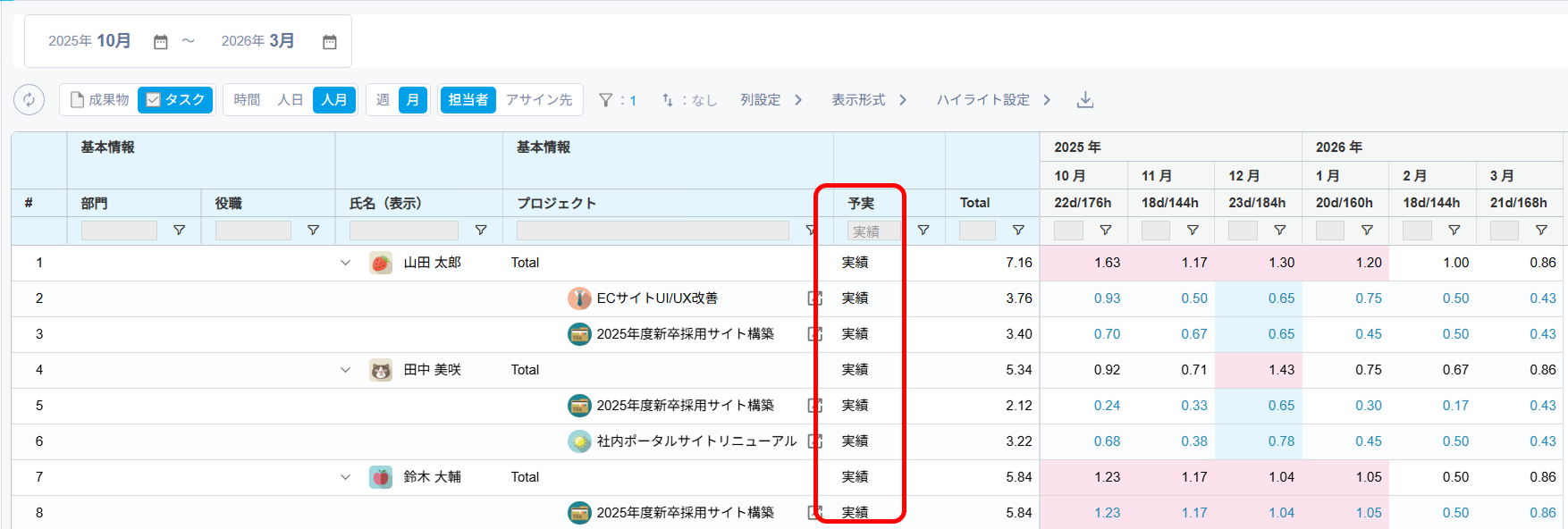This screenshot has width=1568, height=529.
Task: Open the start month calendar picker
Action: (x=160, y=42)
